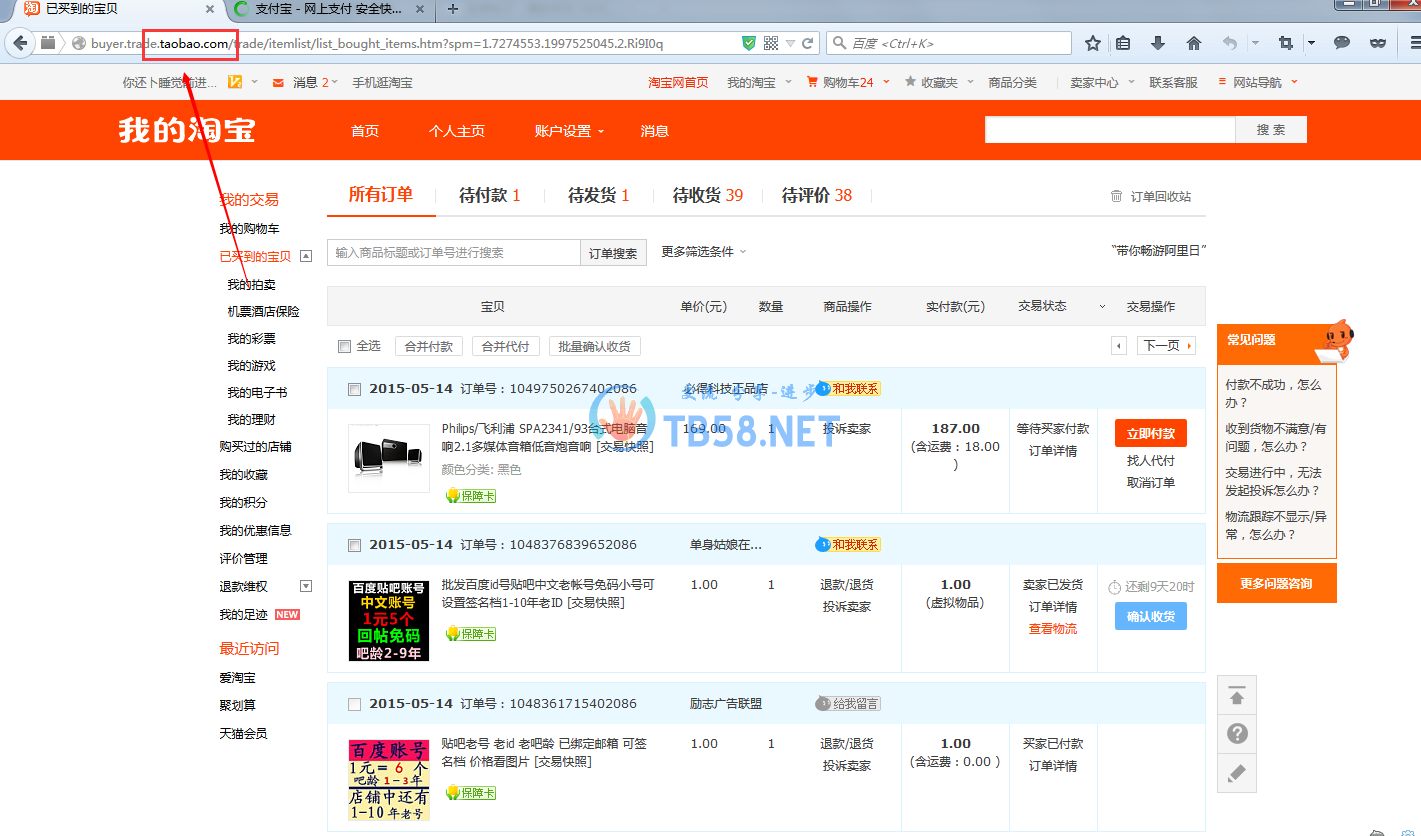Open 我的购物车 in the left sidebar
This screenshot has width=1421, height=836.
[x=249, y=229]
